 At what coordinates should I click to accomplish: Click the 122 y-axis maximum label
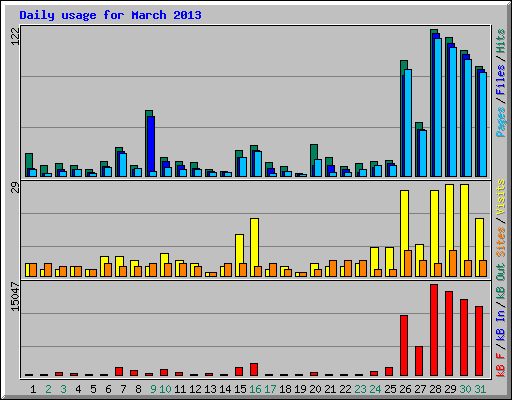[x=15, y=36]
